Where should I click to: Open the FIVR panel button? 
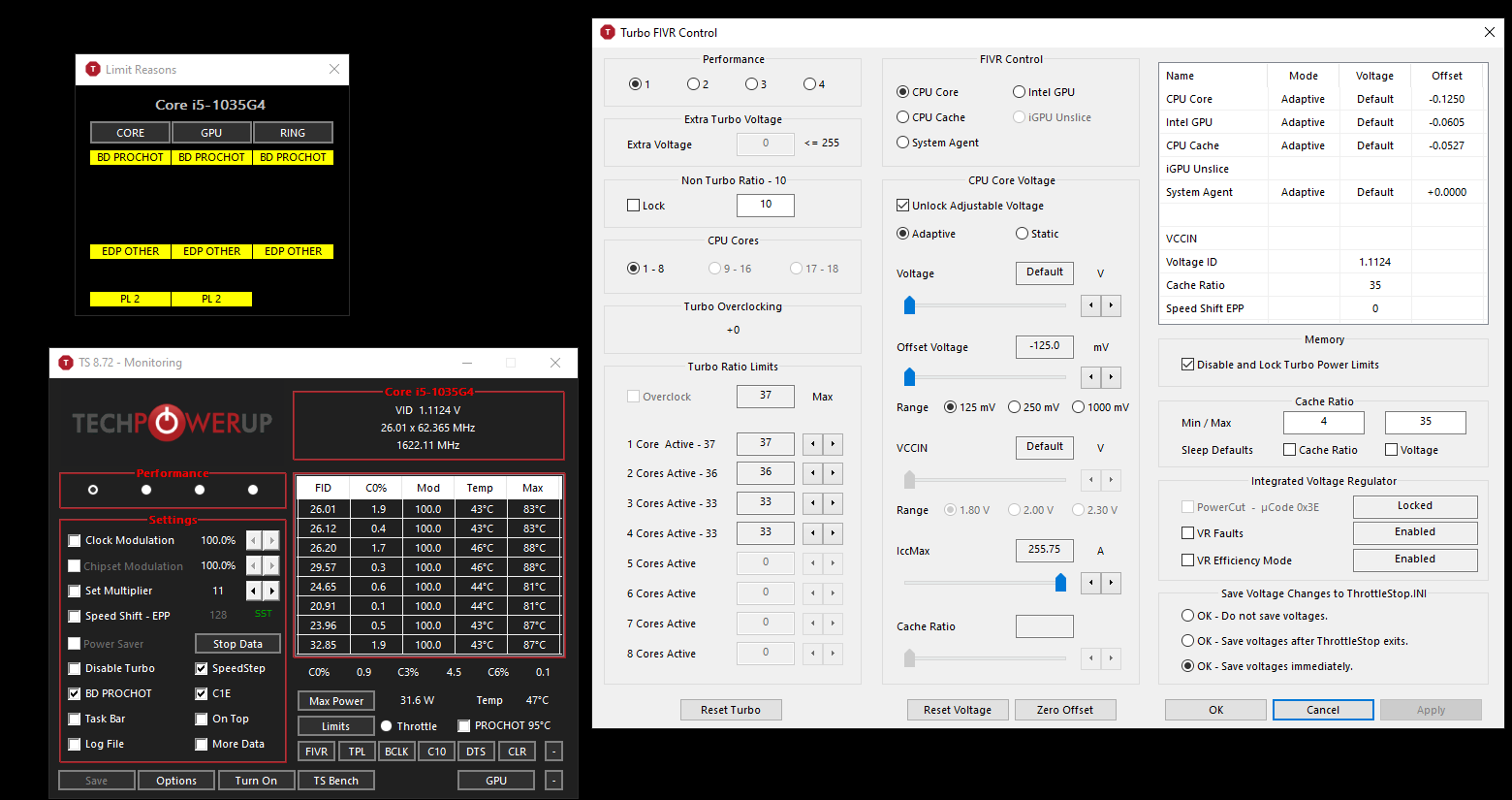point(317,752)
